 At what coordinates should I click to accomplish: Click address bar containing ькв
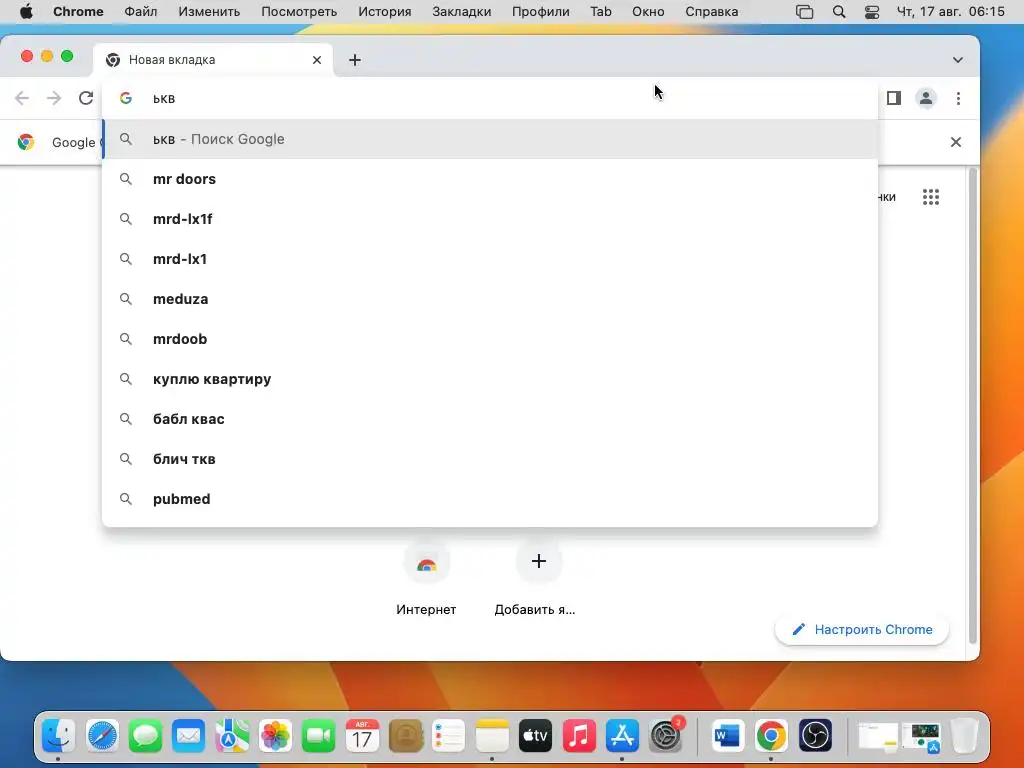coord(490,99)
